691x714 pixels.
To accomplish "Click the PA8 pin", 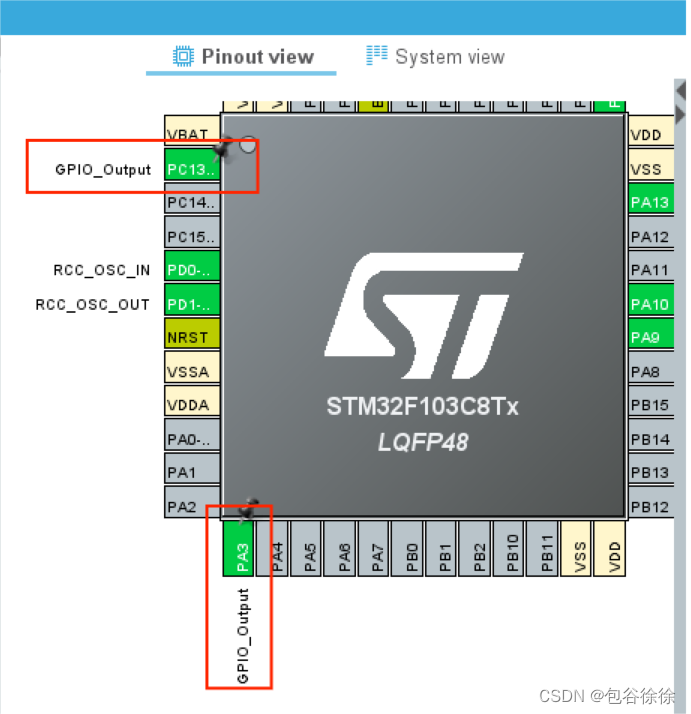I will coord(651,367).
